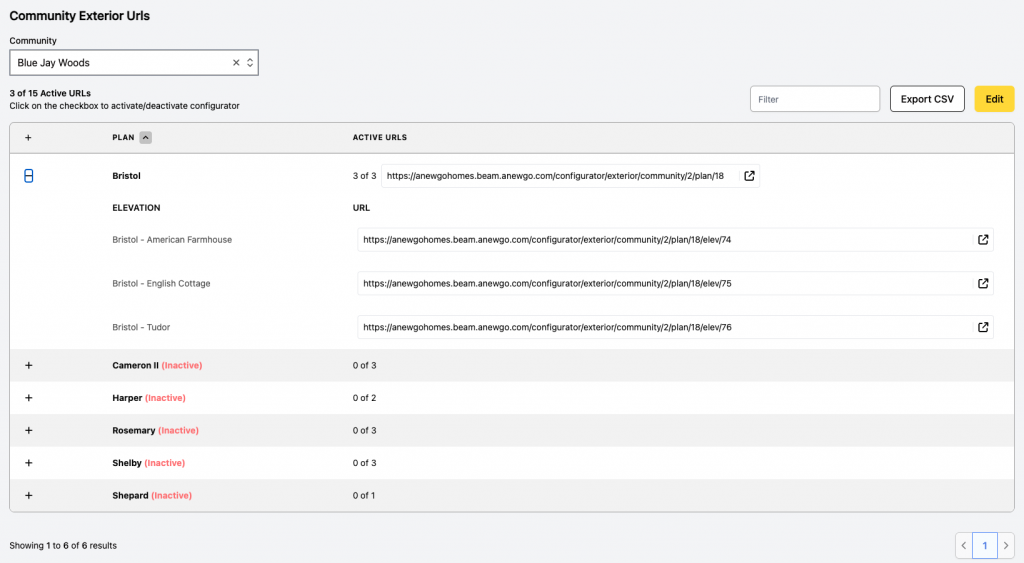
Task: Click into the Filter input field
Action: pyautogui.click(x=815, y=99)
